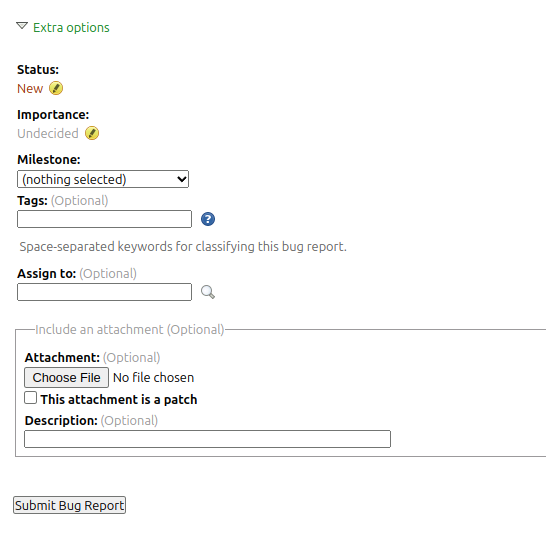Click the 'Attachment:' label
Viewport: 546px width, 541px height.
tap(62, 358)
